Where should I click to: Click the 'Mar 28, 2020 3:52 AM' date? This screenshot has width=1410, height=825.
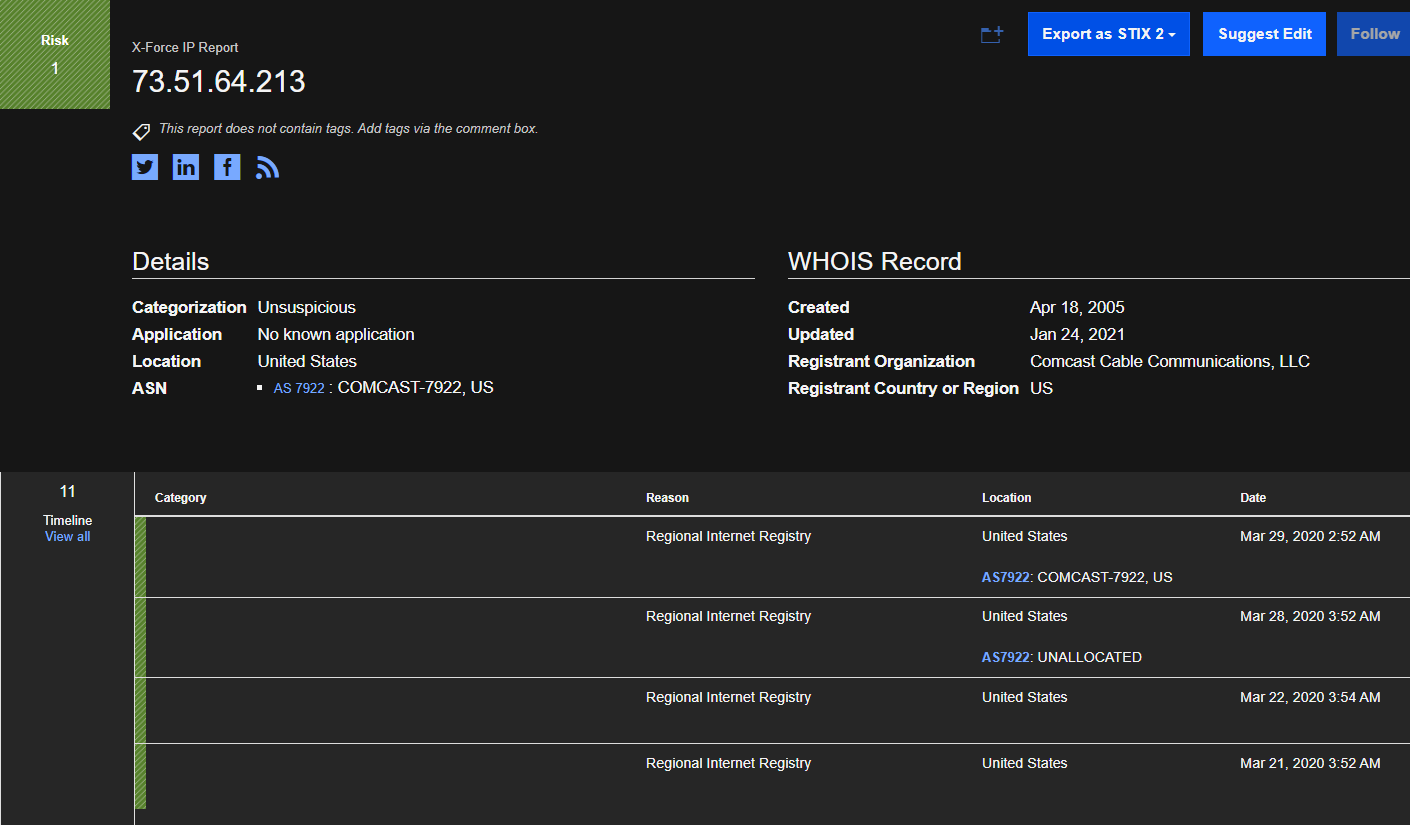coord(1310,616)
